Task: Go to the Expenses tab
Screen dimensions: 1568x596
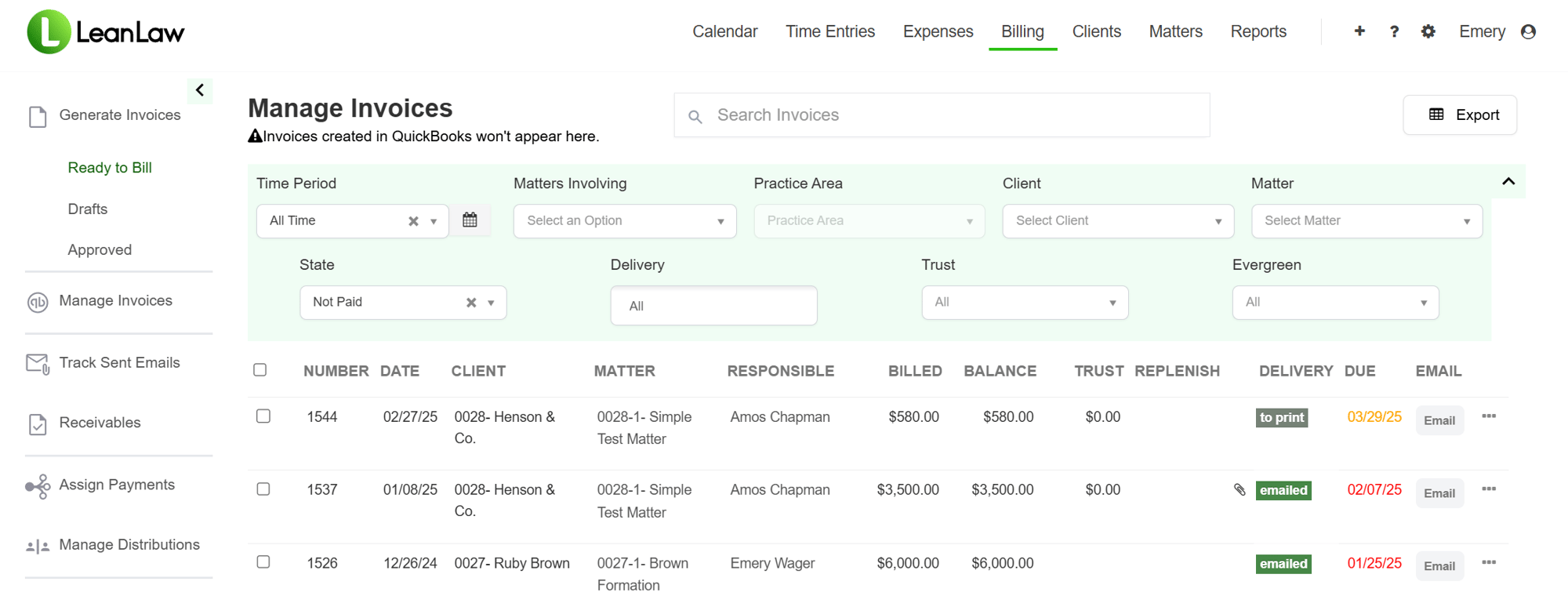Action: pyautogui.click(x=938, y=31)
